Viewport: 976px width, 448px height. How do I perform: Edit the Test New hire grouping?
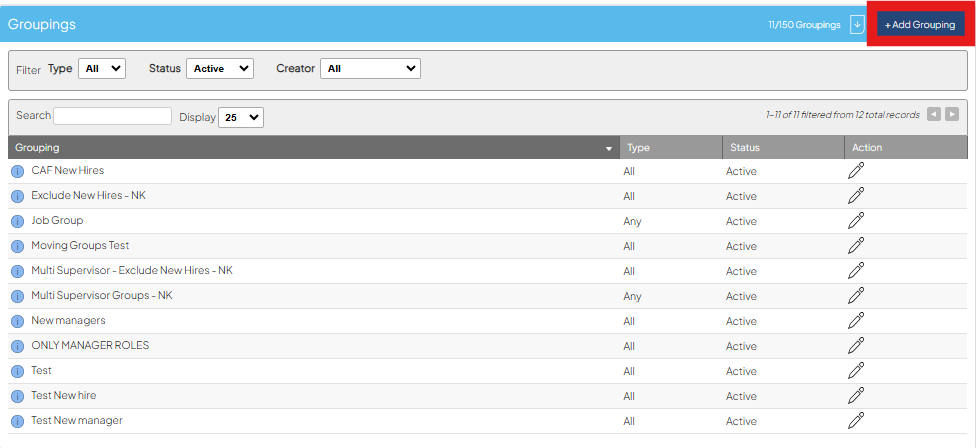(x=856, y=396)
